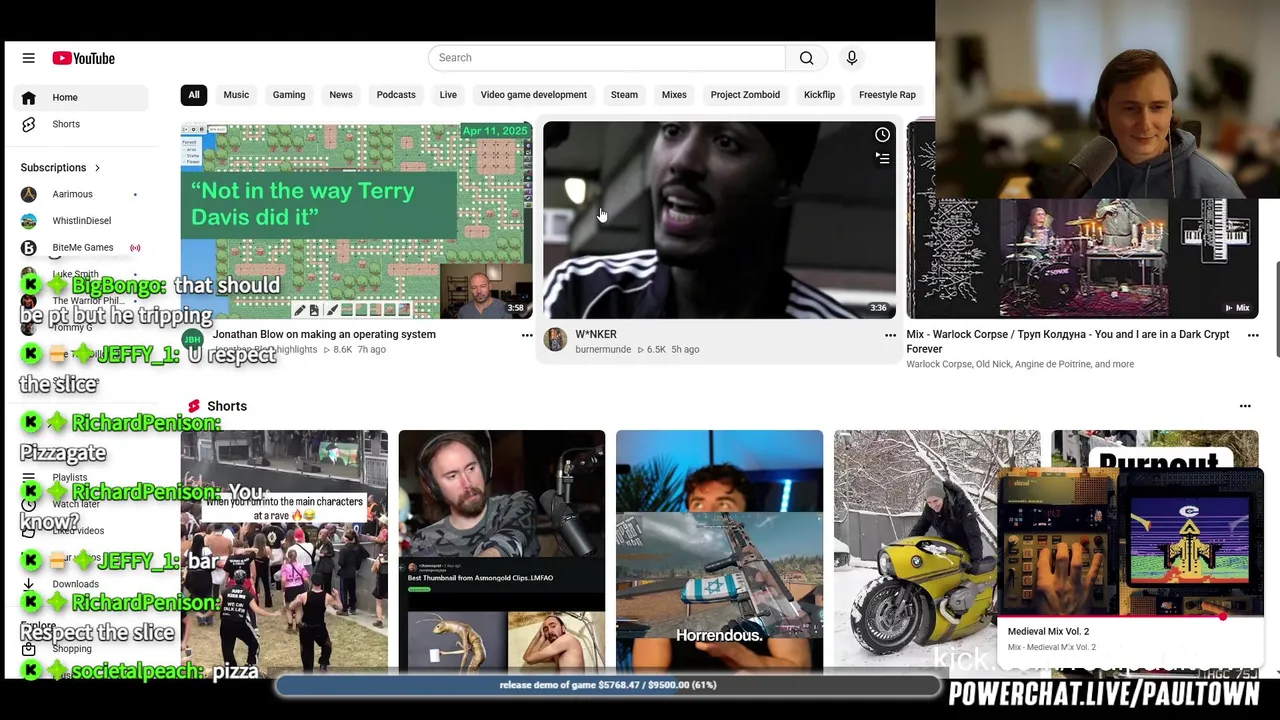Click the Shopping sidebar icon

[x=28, y=649]
